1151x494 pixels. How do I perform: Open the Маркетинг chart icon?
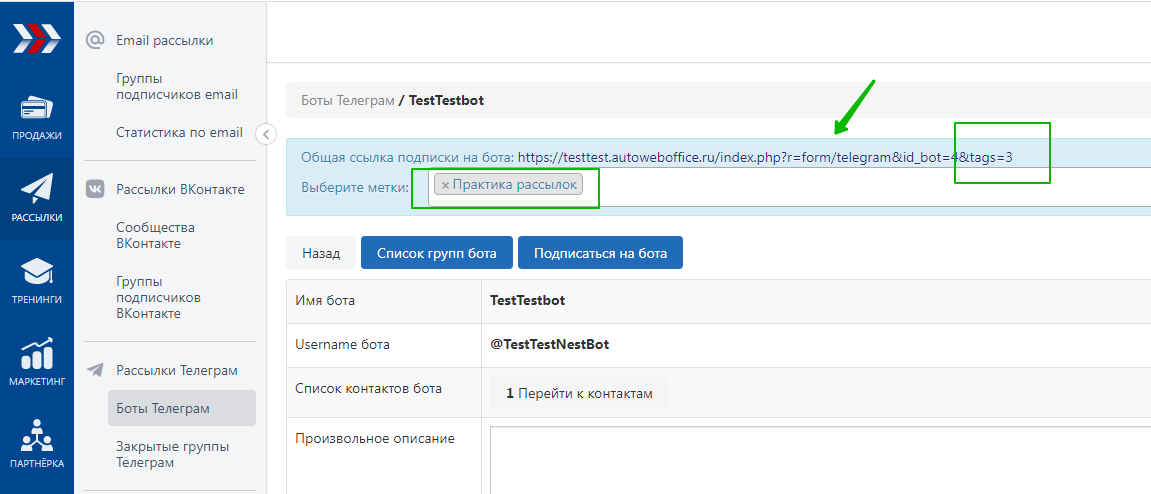37,354
